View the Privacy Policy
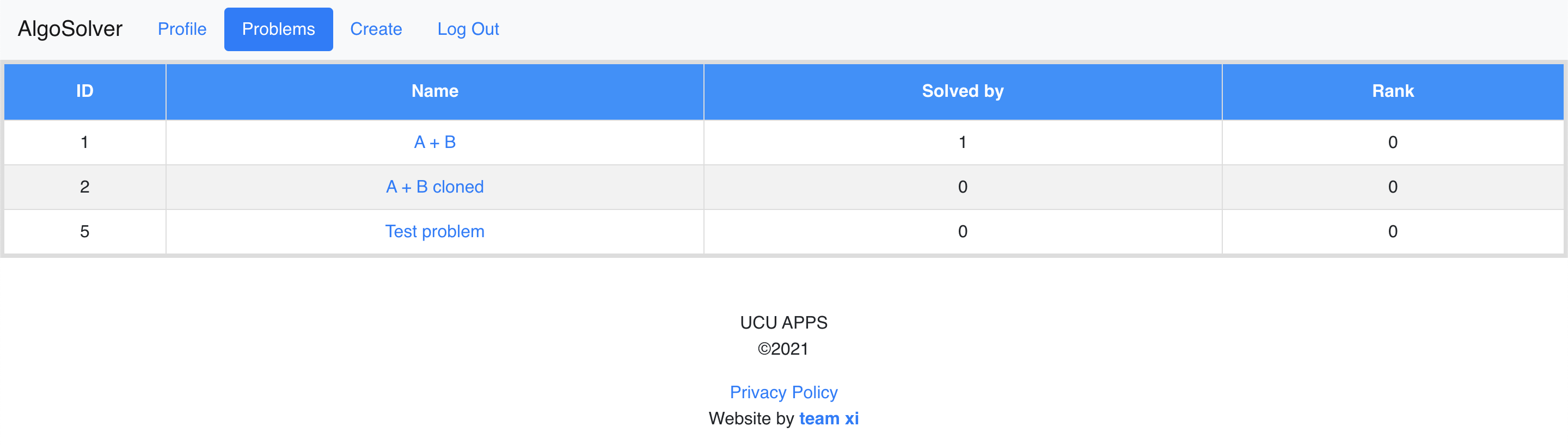 tap(783, 393)
